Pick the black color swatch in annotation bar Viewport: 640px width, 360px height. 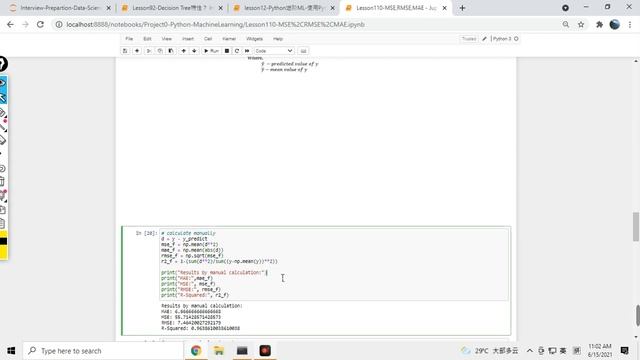3,241
